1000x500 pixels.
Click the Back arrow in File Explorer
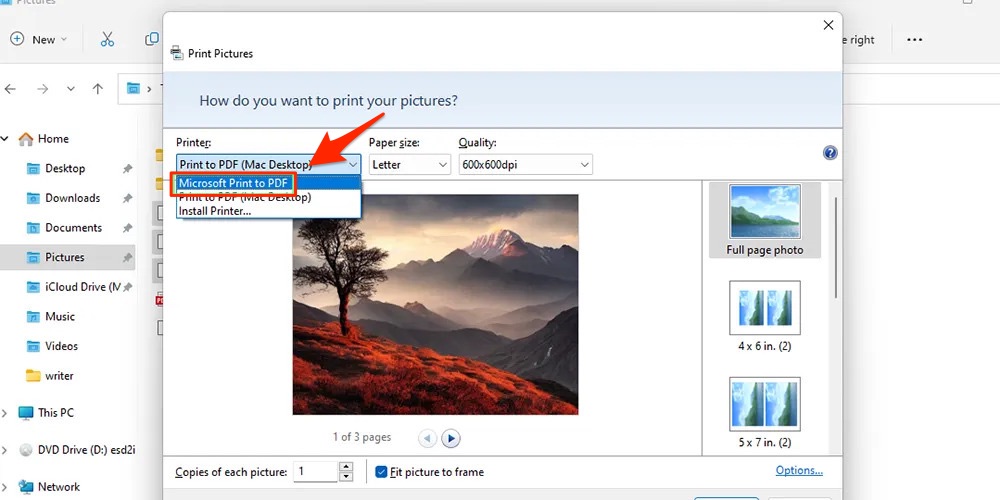click(x=10, y=89)
